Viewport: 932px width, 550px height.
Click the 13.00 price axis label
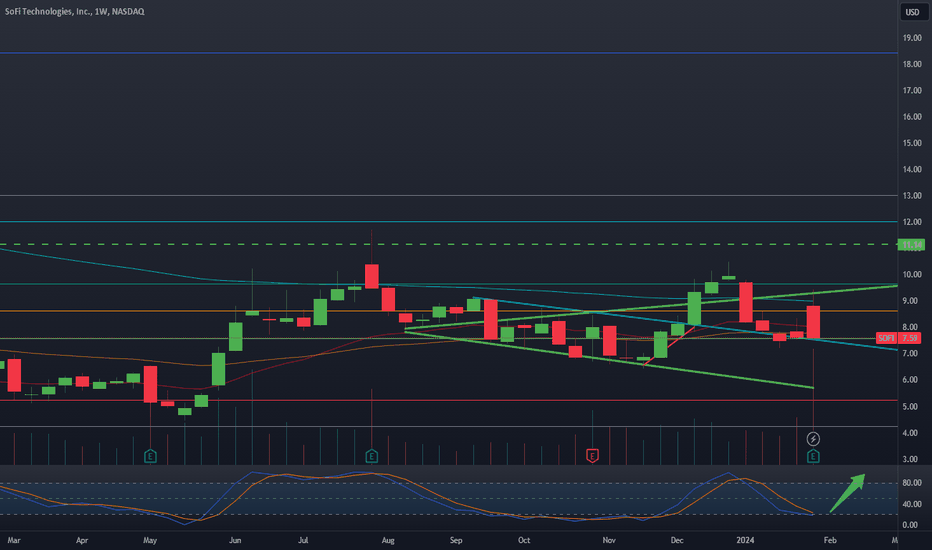(912, 195)
